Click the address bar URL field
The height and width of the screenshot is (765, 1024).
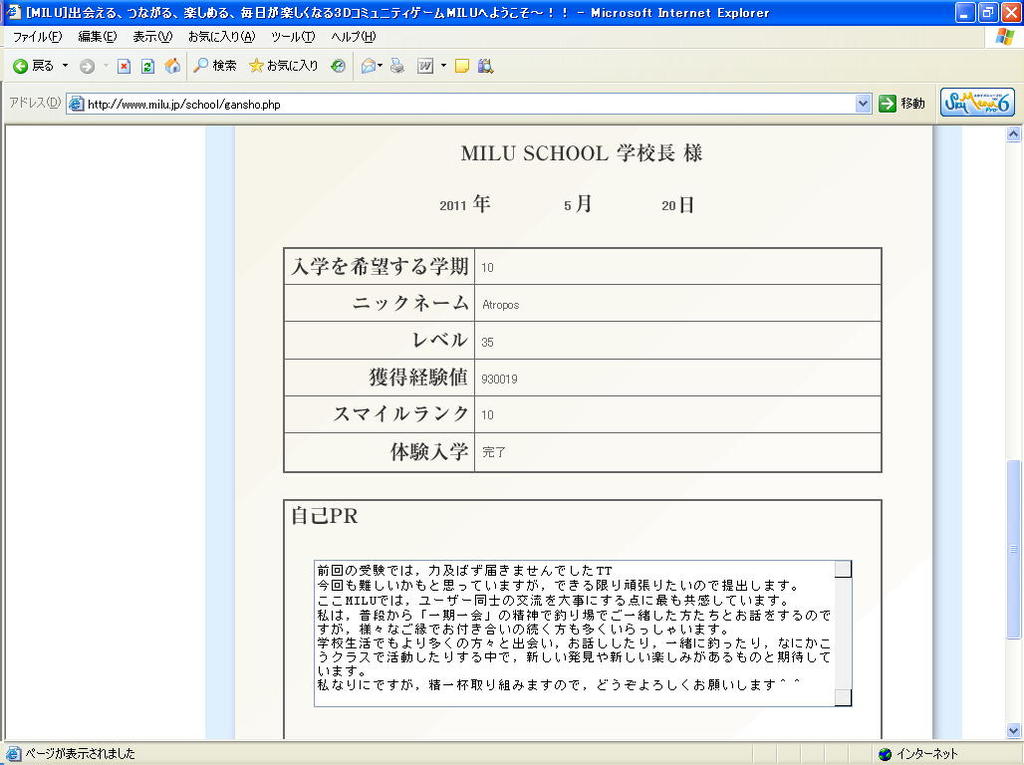(460, 104)
